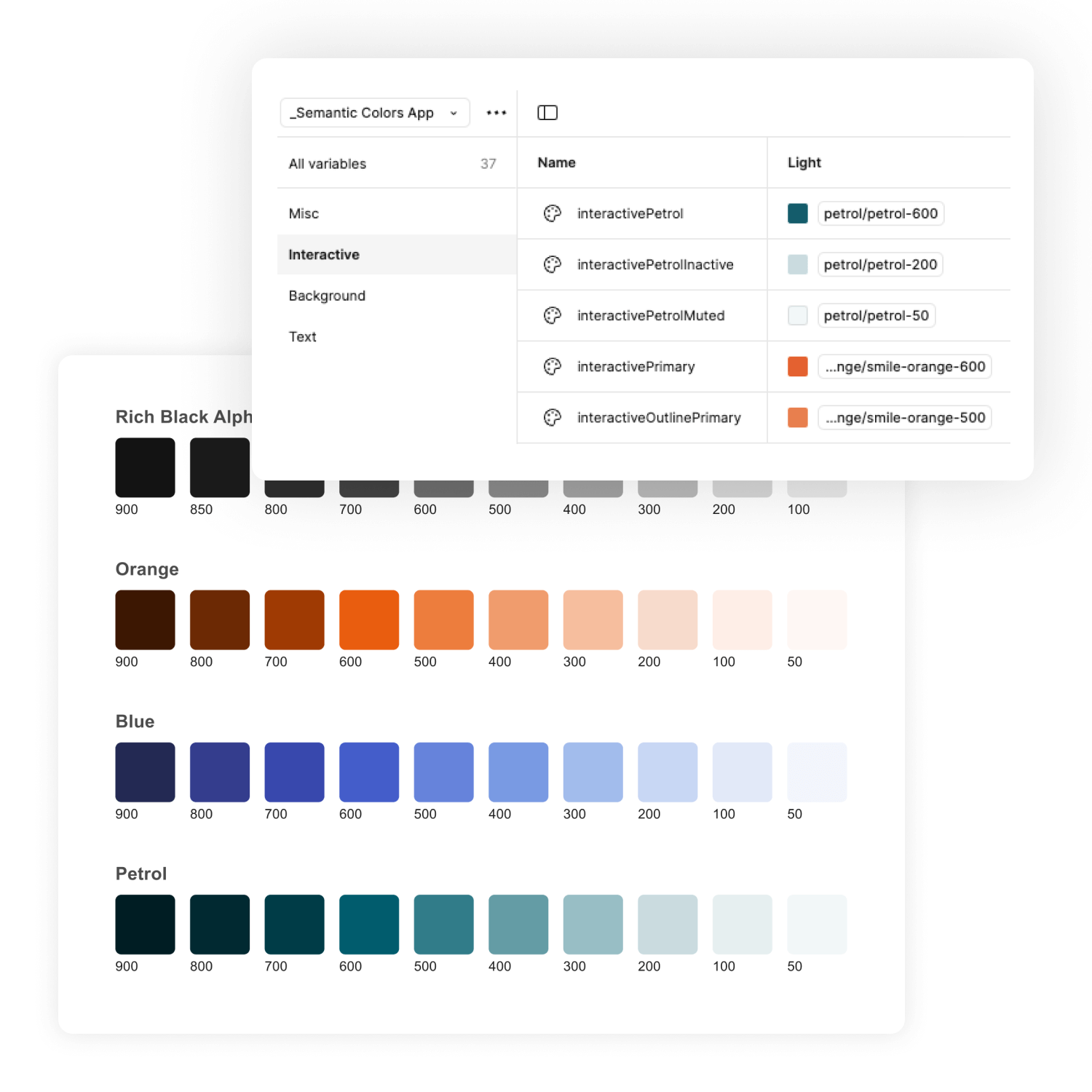
Task: Click the Orange palette heading
Action: pos(147,569)
